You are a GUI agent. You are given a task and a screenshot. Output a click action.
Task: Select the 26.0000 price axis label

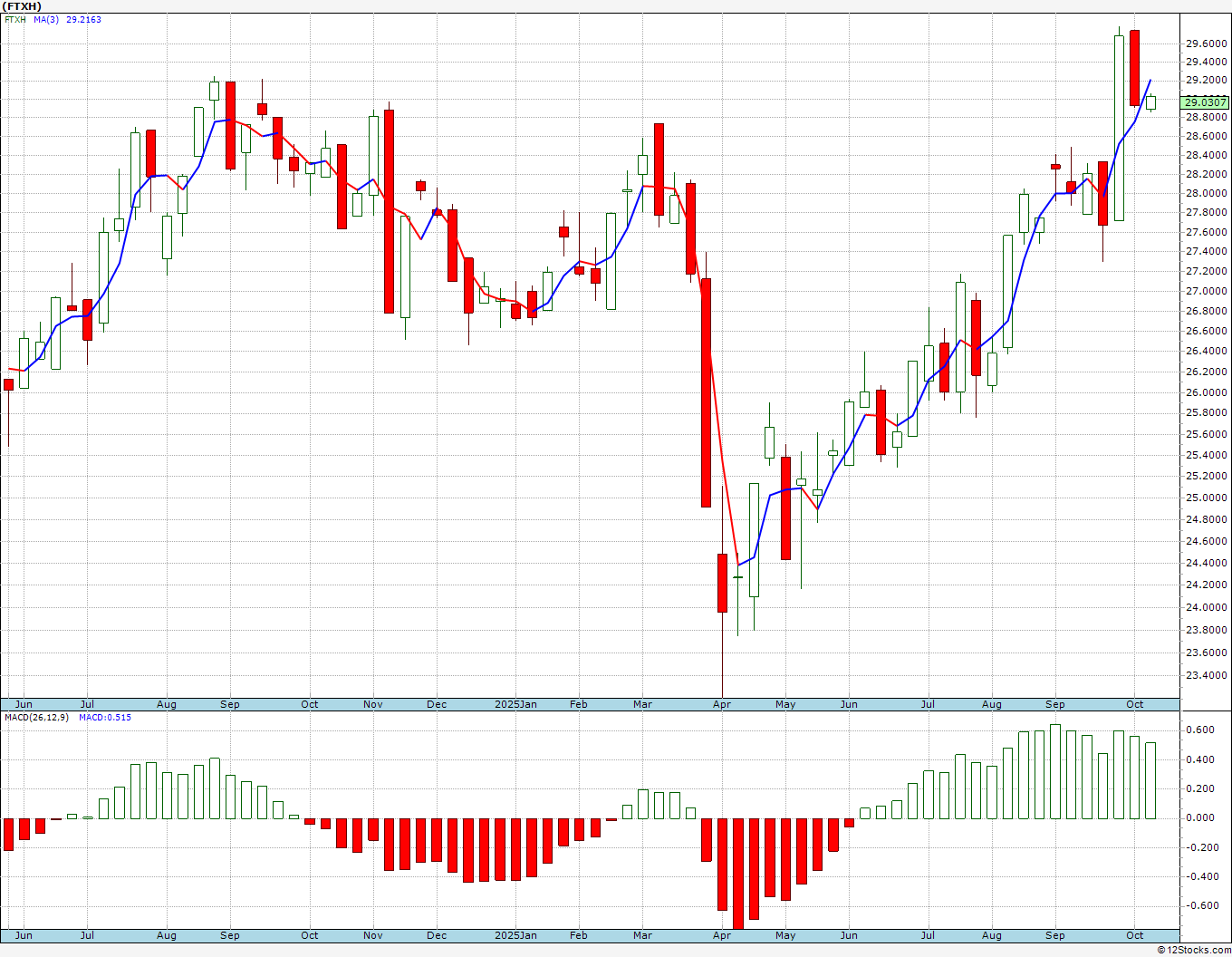(1206, 392)
